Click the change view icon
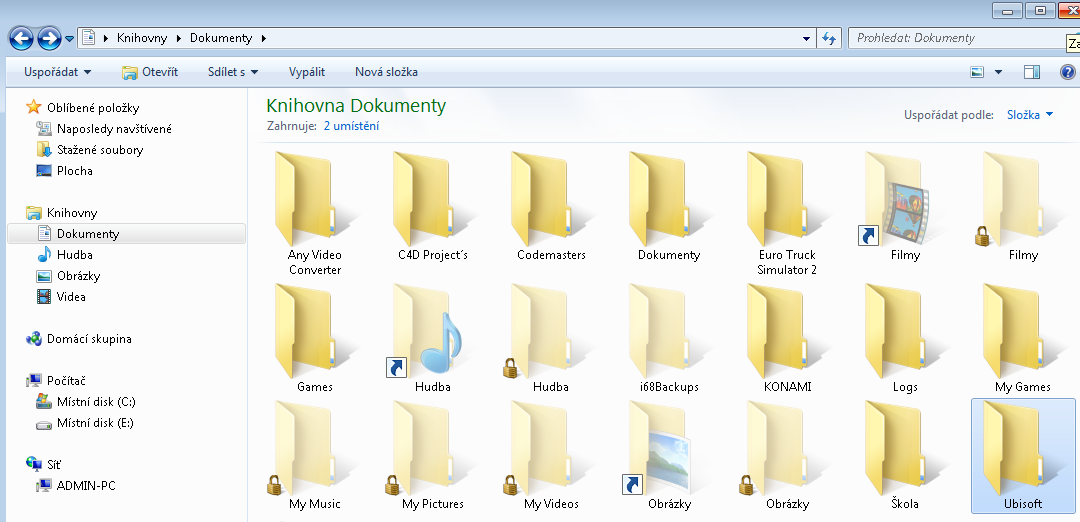The image size is (1080, 522). tap(977, 72)
